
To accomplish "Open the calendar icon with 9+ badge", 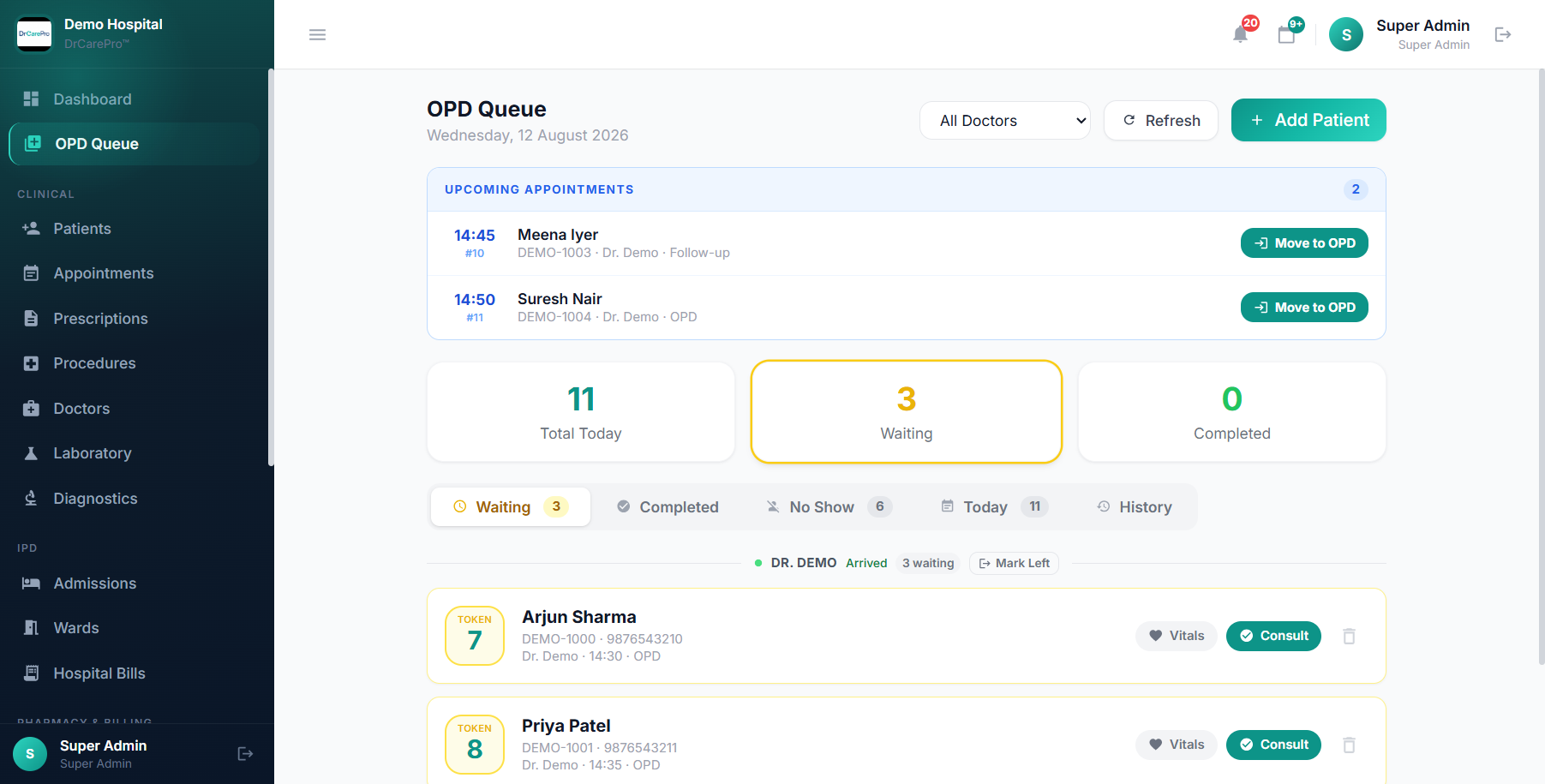I will point(1286,34).
